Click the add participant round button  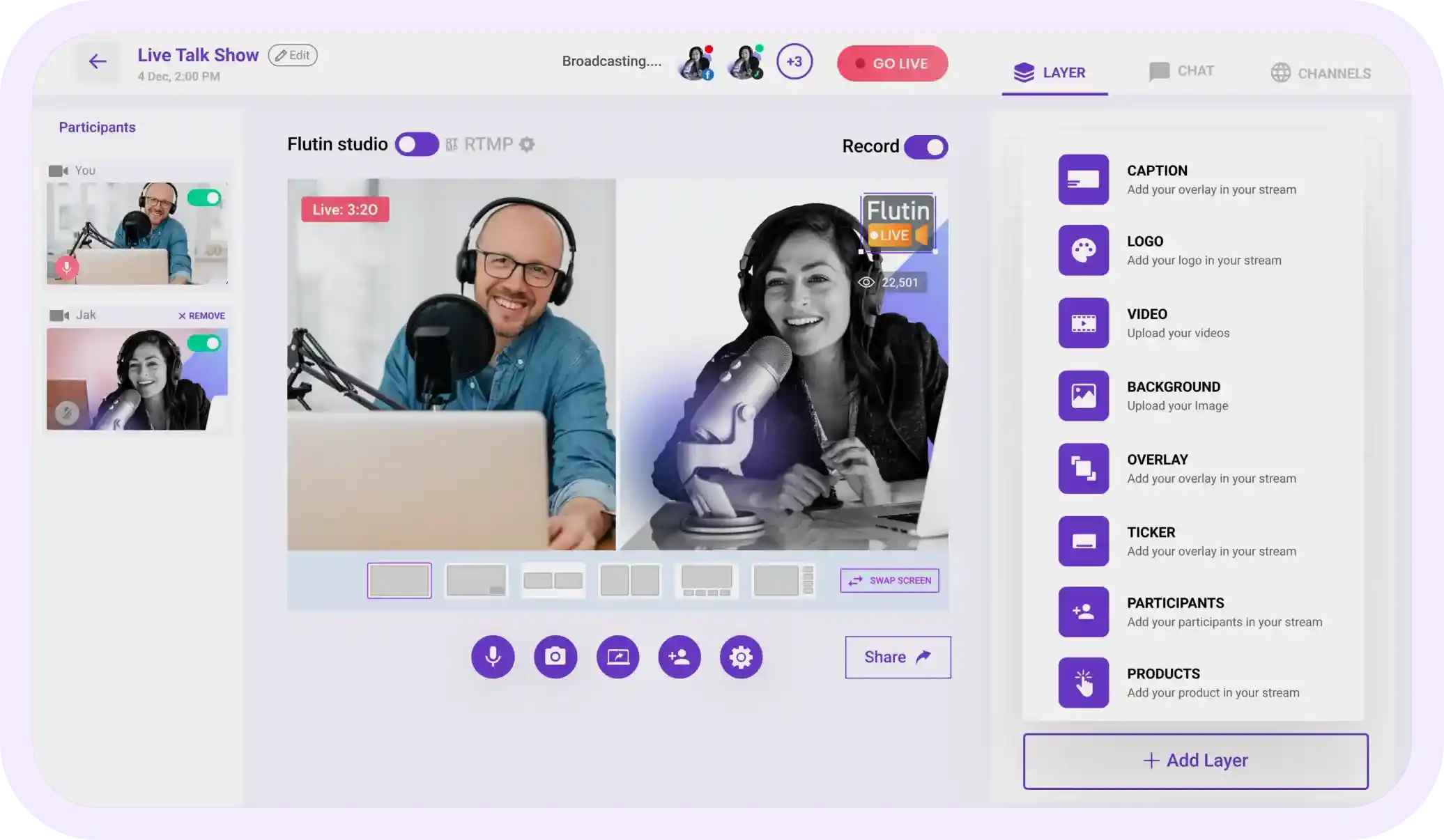coord(679,657)
